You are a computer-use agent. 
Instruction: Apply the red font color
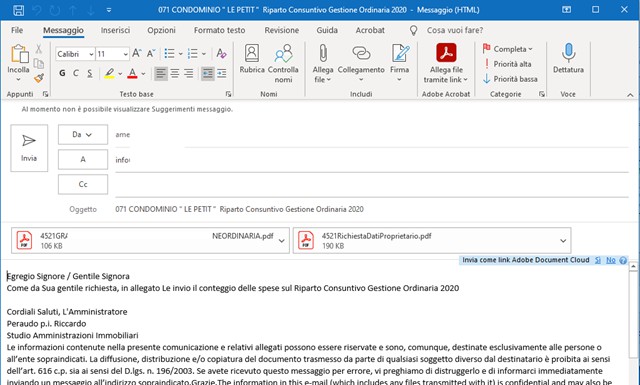[x=132, y=73]
